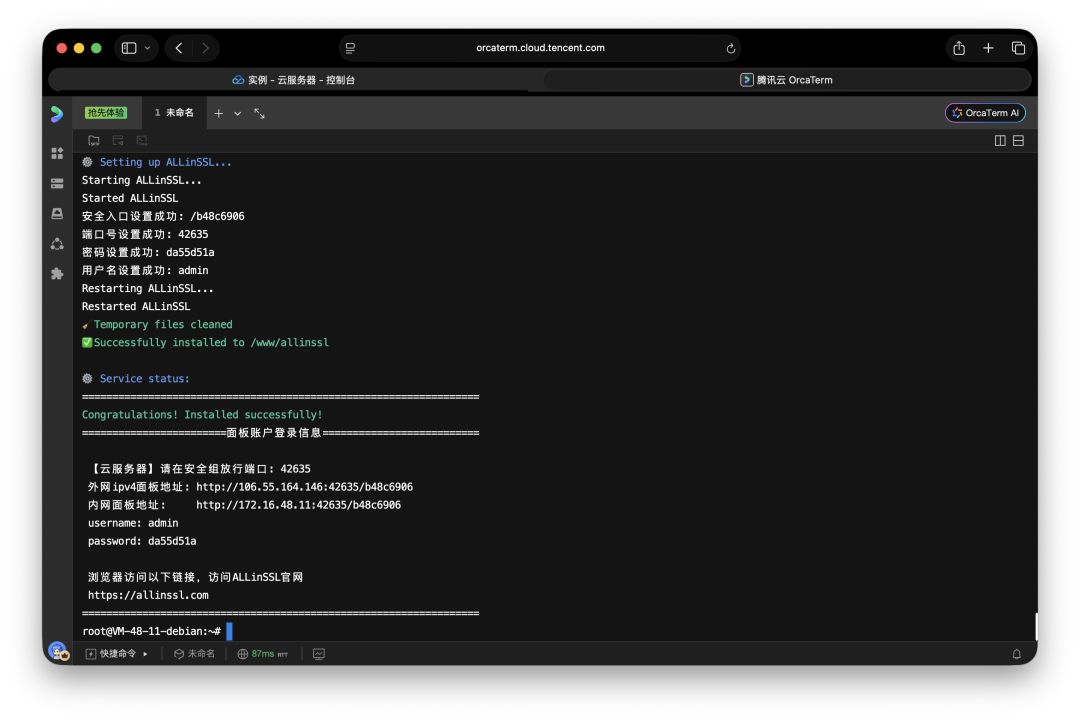Expand the session tab dropdown chevron
The height and width of the screenshot is (721, 1080).
237,113
